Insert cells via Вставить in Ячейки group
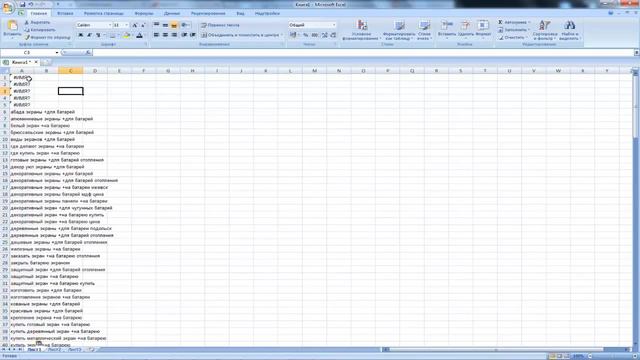The image size is (640, 360). 447,30
